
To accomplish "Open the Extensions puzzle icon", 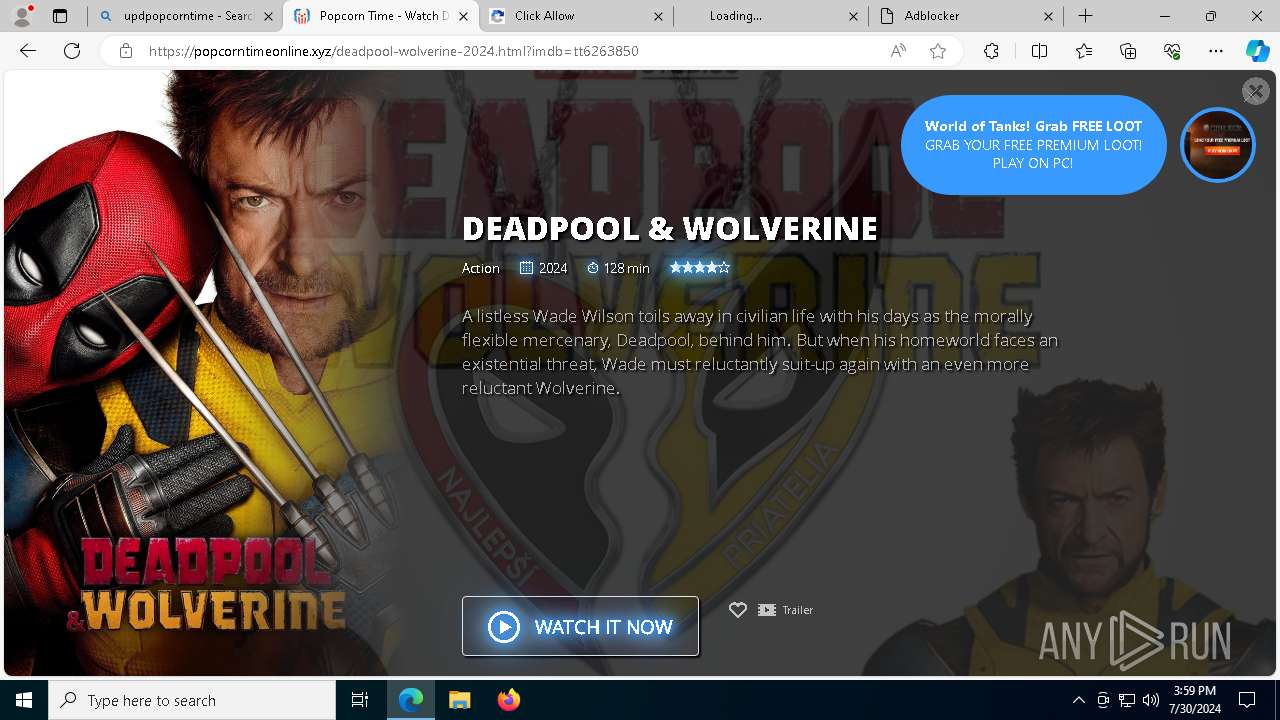I will pyautogui.click(x=991, y=51).
